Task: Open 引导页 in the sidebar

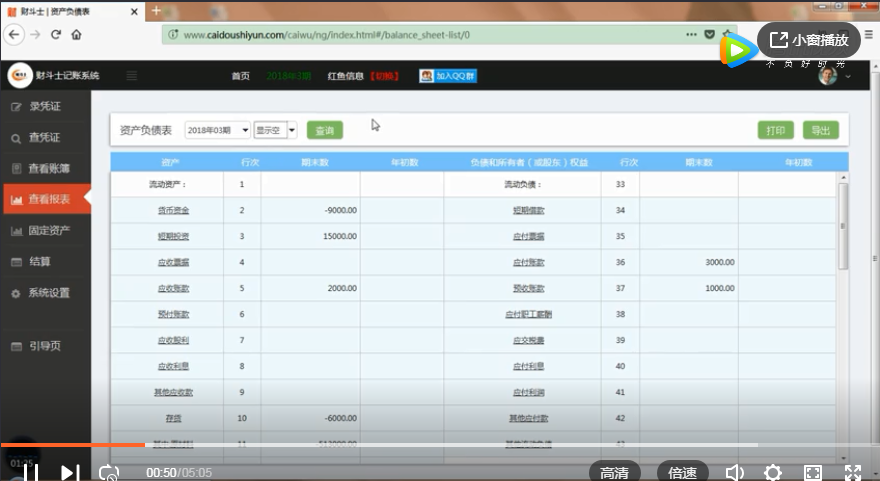Action: [45, 346]
